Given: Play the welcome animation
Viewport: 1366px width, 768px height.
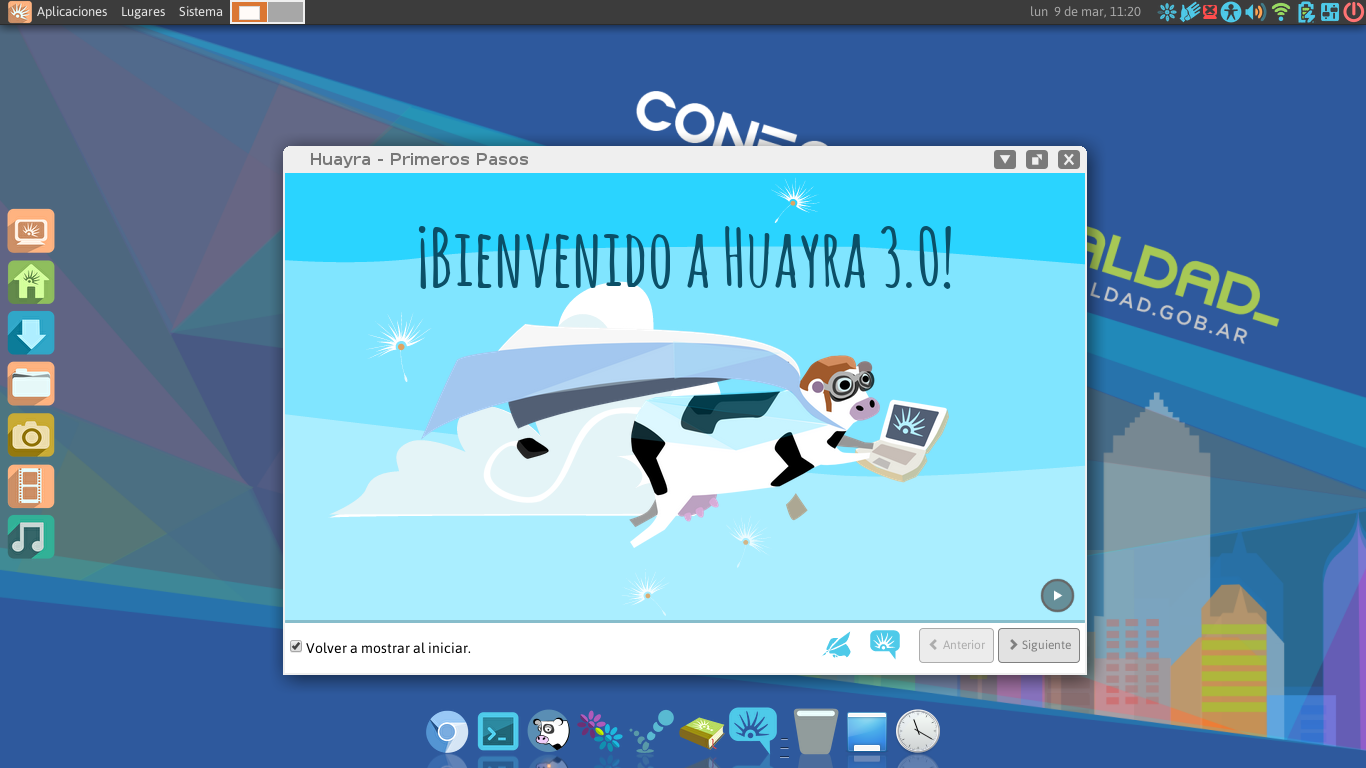Looking at the screenshot, I should [1057, 595].
